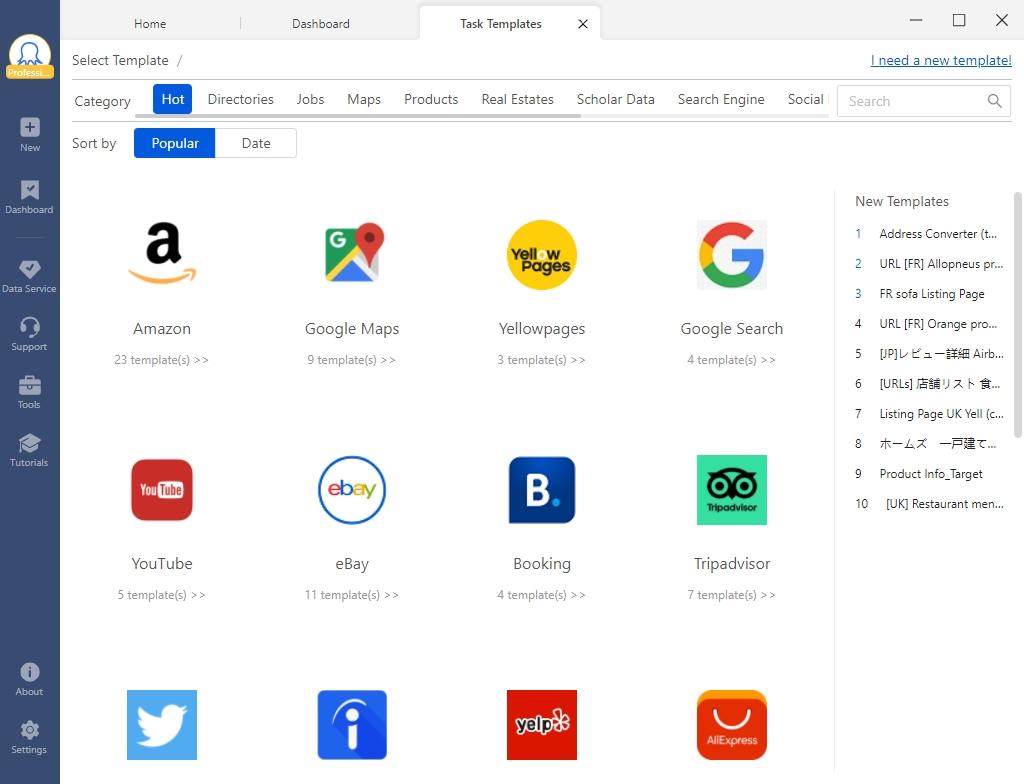1024x784 pixels.
Task: Expand YouTube's 5 template(s) list
Action: (161, 595)
